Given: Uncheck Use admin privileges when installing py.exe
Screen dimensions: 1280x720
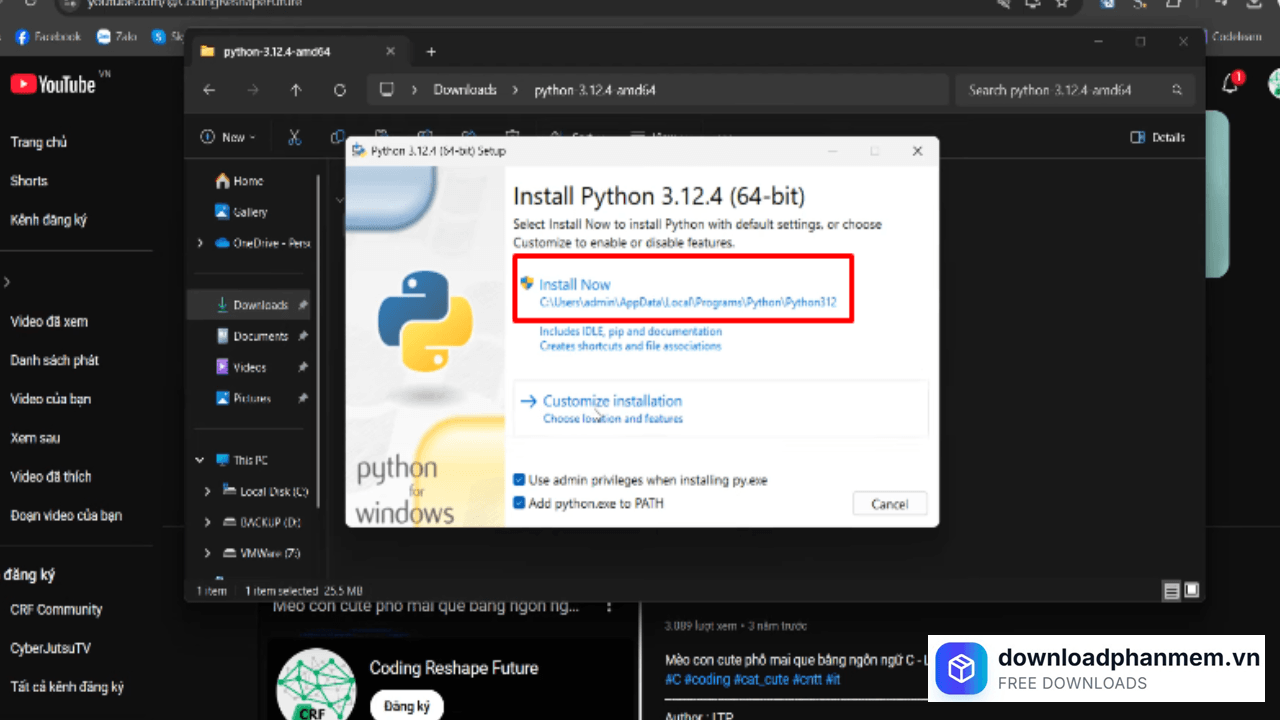Looking at the screenshot, I should [x=519, y=480].
